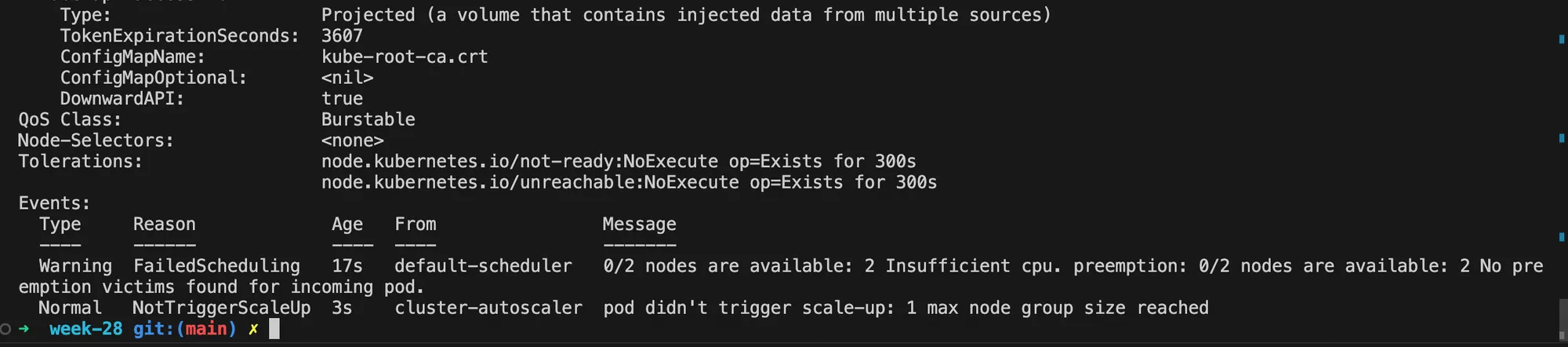Click the yellow git dirty-status x marker

253,329
